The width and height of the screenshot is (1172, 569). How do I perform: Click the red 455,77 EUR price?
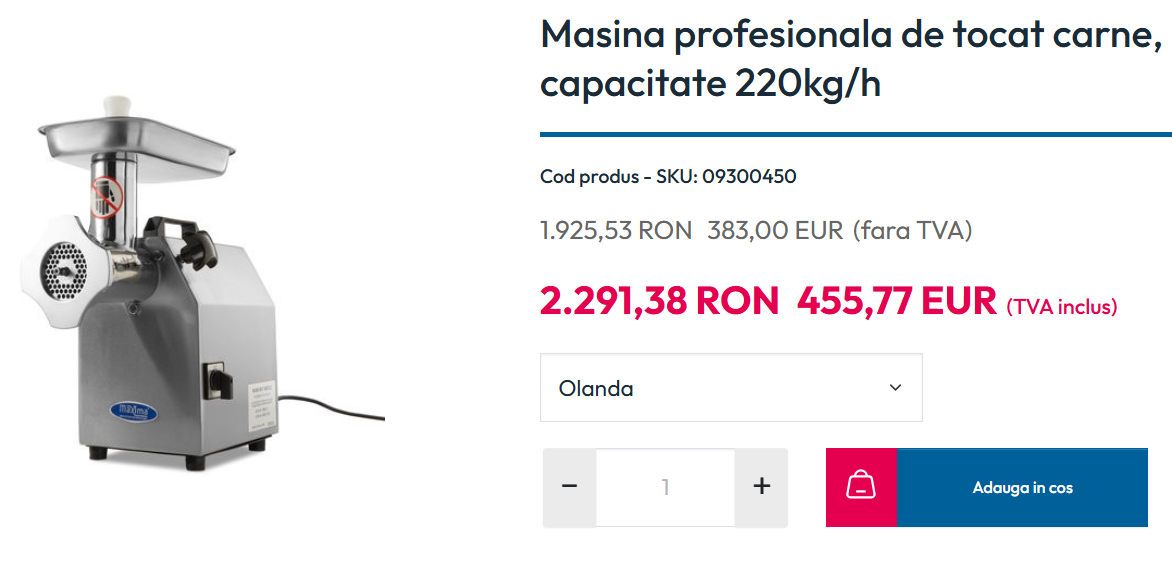coord(897,301)
